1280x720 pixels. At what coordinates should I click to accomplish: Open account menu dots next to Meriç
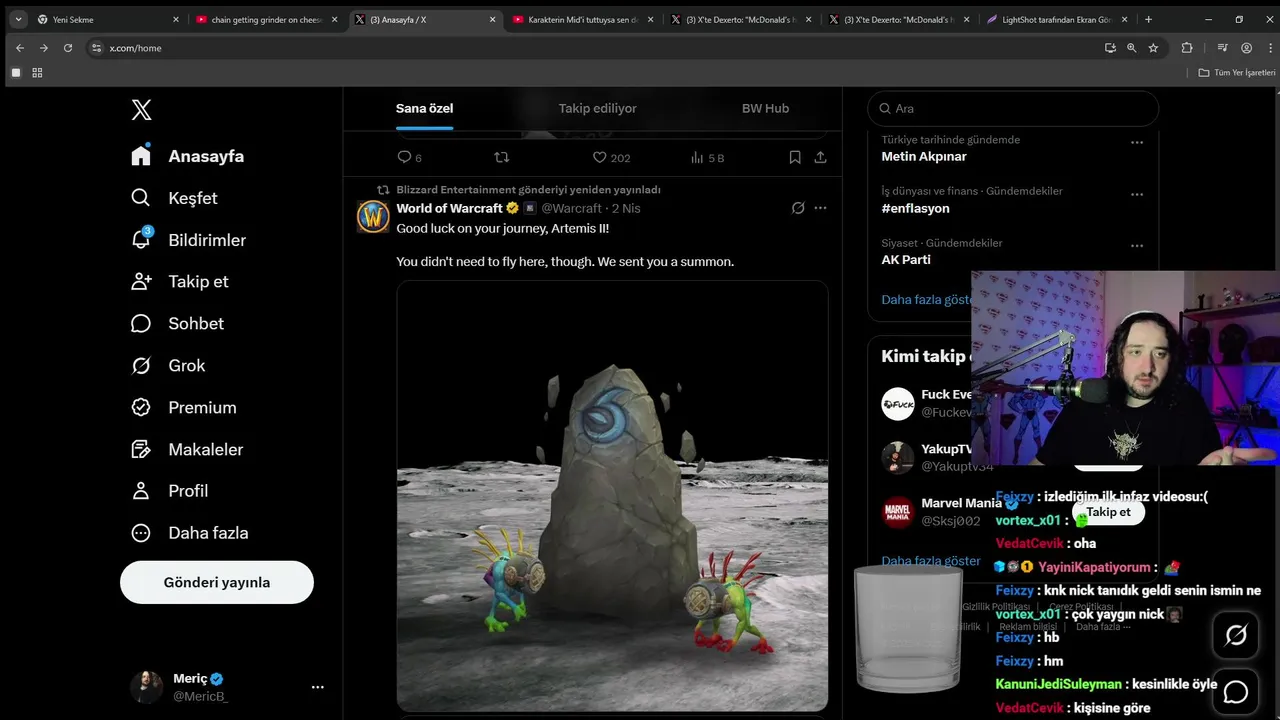pos(317,687)
